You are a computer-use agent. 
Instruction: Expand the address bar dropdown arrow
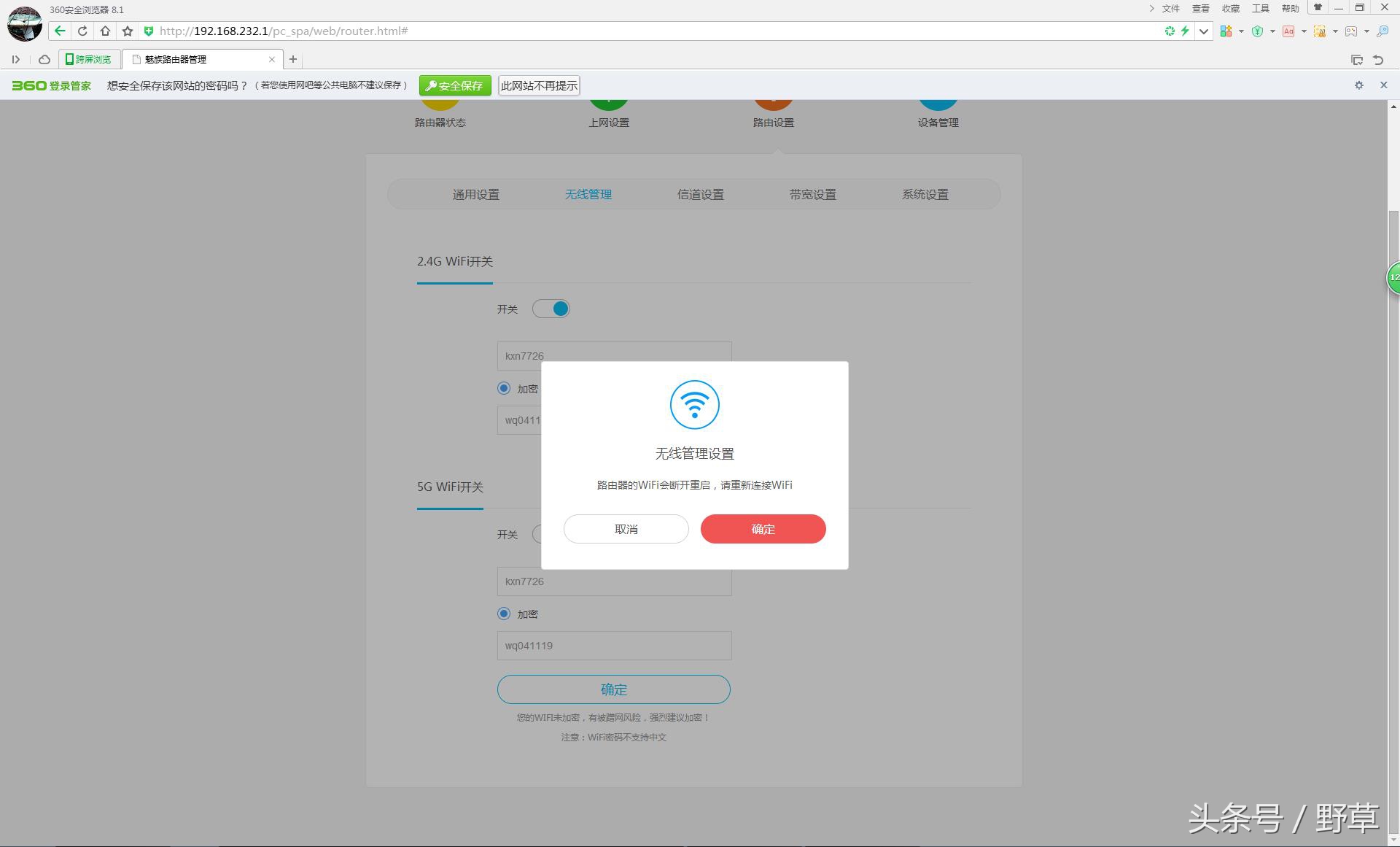(1204, 31)
